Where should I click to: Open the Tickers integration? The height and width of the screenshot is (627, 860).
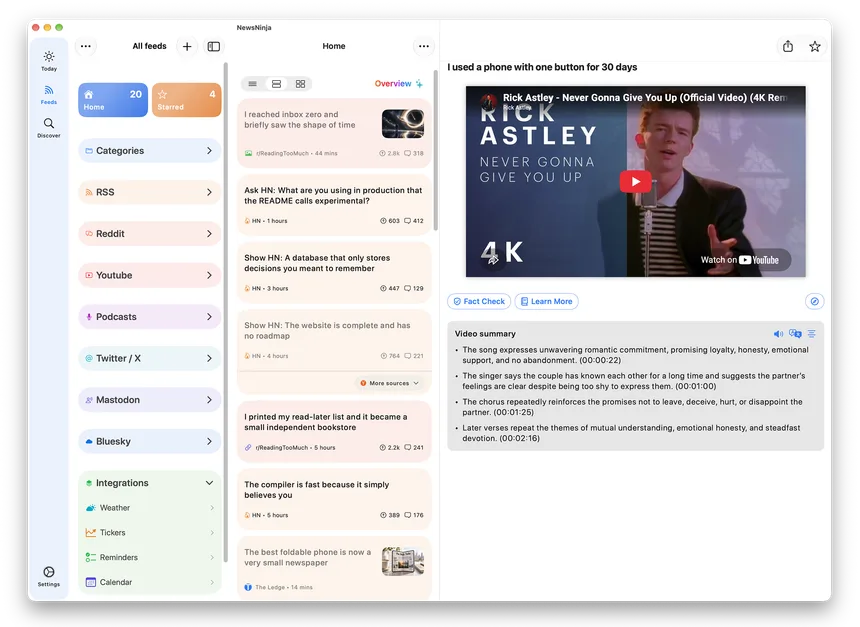(x=150, y=533)
